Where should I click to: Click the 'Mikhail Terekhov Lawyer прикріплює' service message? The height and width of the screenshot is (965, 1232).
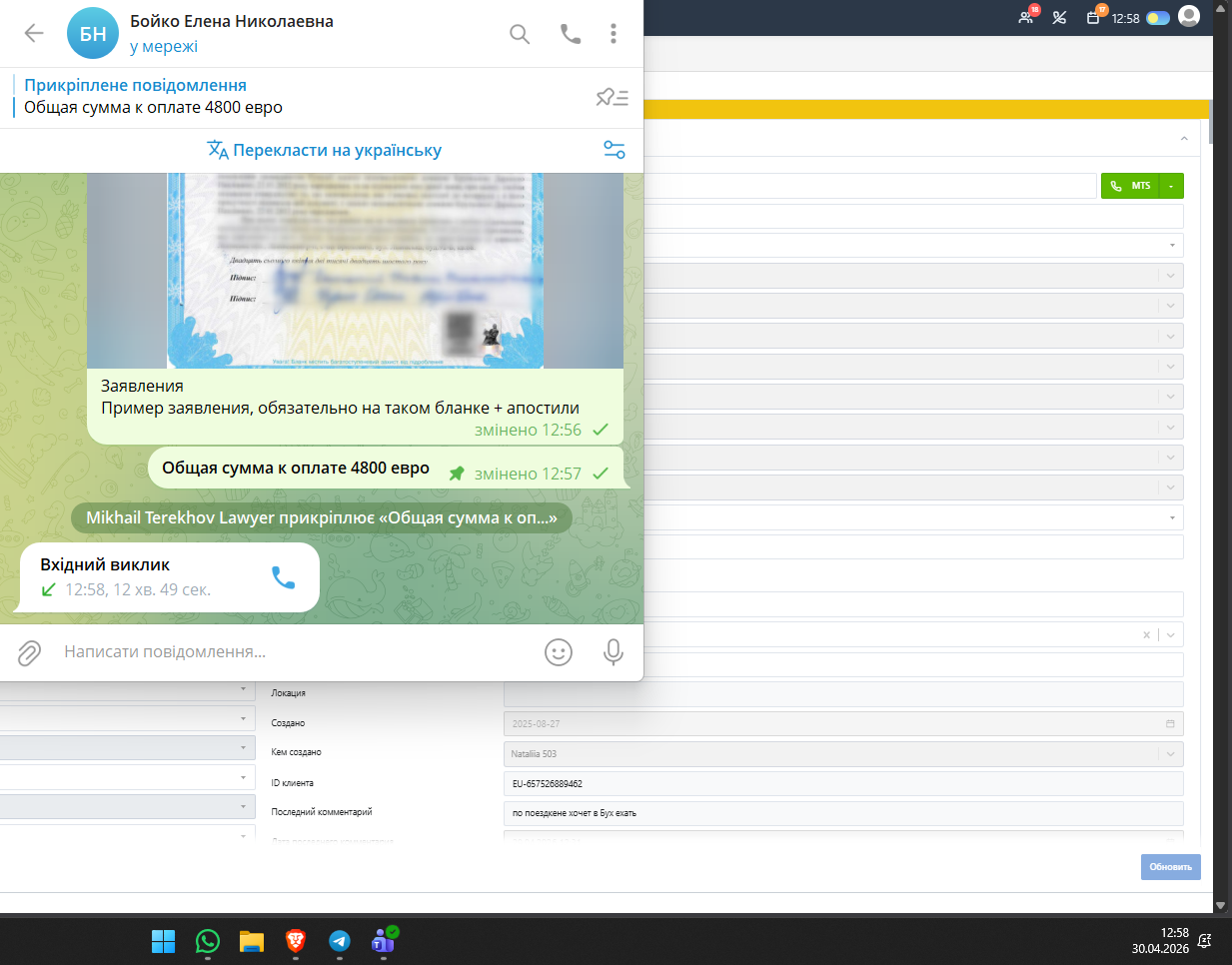[x=322, y=517]
